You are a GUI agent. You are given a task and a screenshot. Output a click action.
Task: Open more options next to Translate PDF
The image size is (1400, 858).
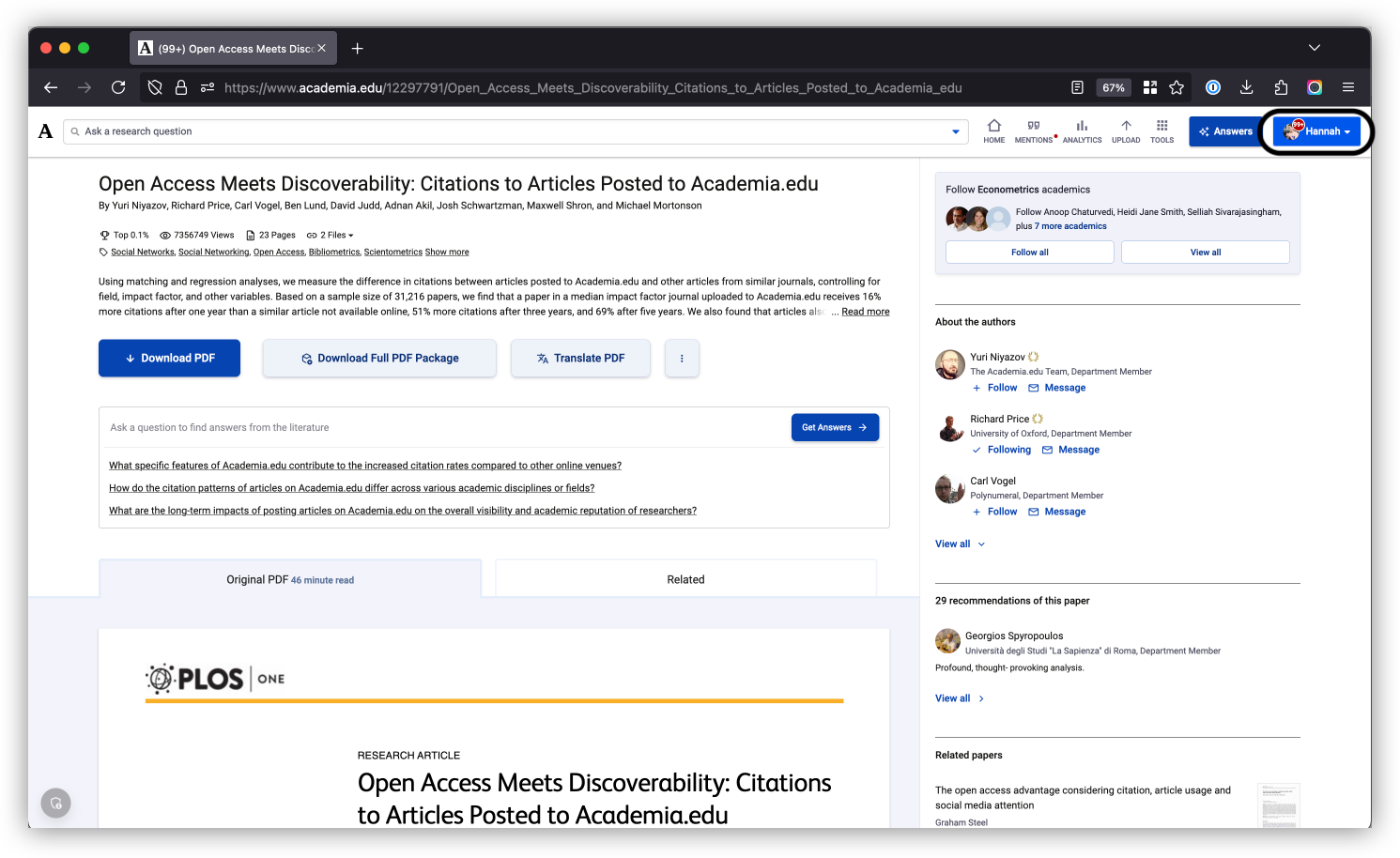[x=682, y=358]
